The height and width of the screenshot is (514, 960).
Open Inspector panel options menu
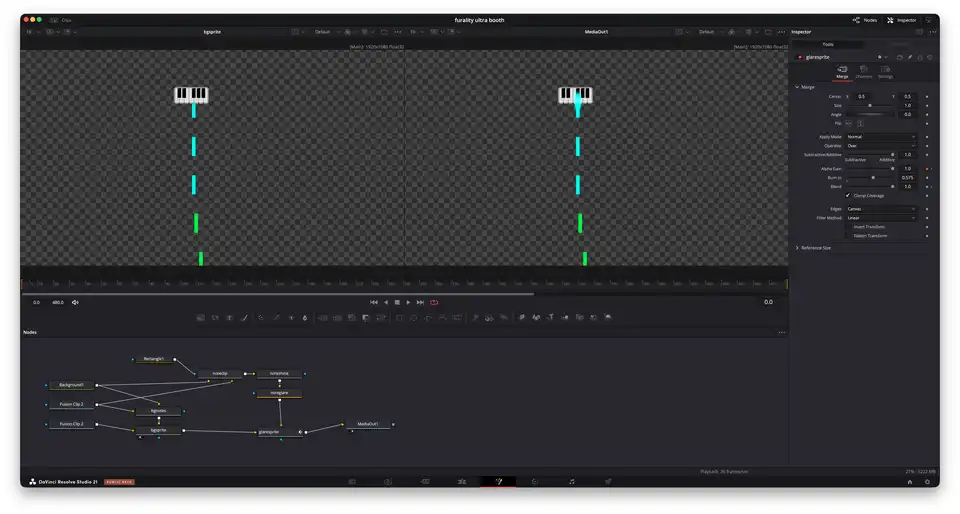click(x=933, y=32)
